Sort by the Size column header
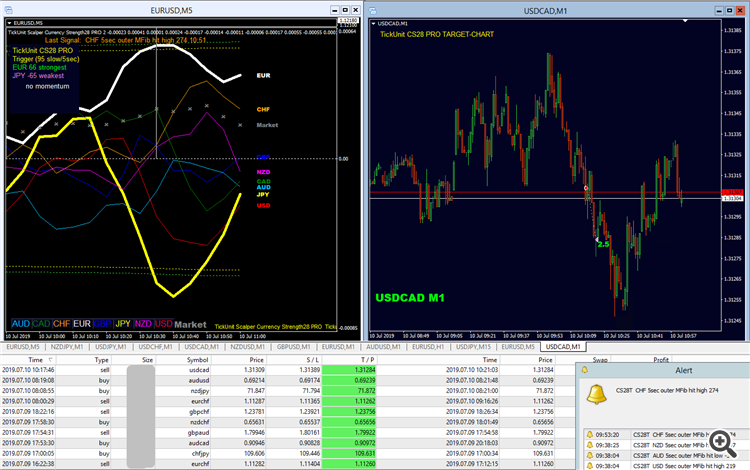Screen dimensions: 750x470 [147, 360]
